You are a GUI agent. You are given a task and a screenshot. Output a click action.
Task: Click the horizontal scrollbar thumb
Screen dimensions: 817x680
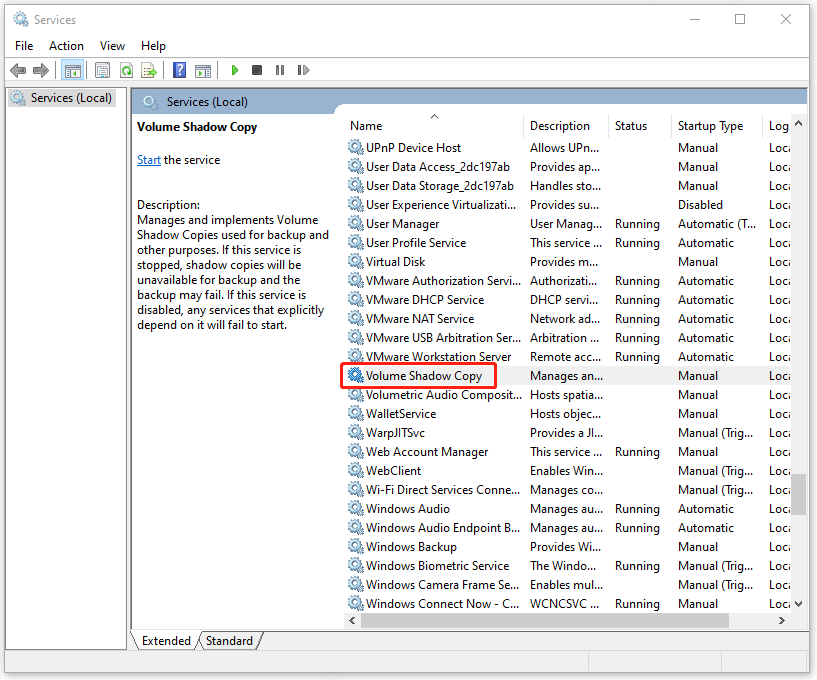click(x=545, y=620)
